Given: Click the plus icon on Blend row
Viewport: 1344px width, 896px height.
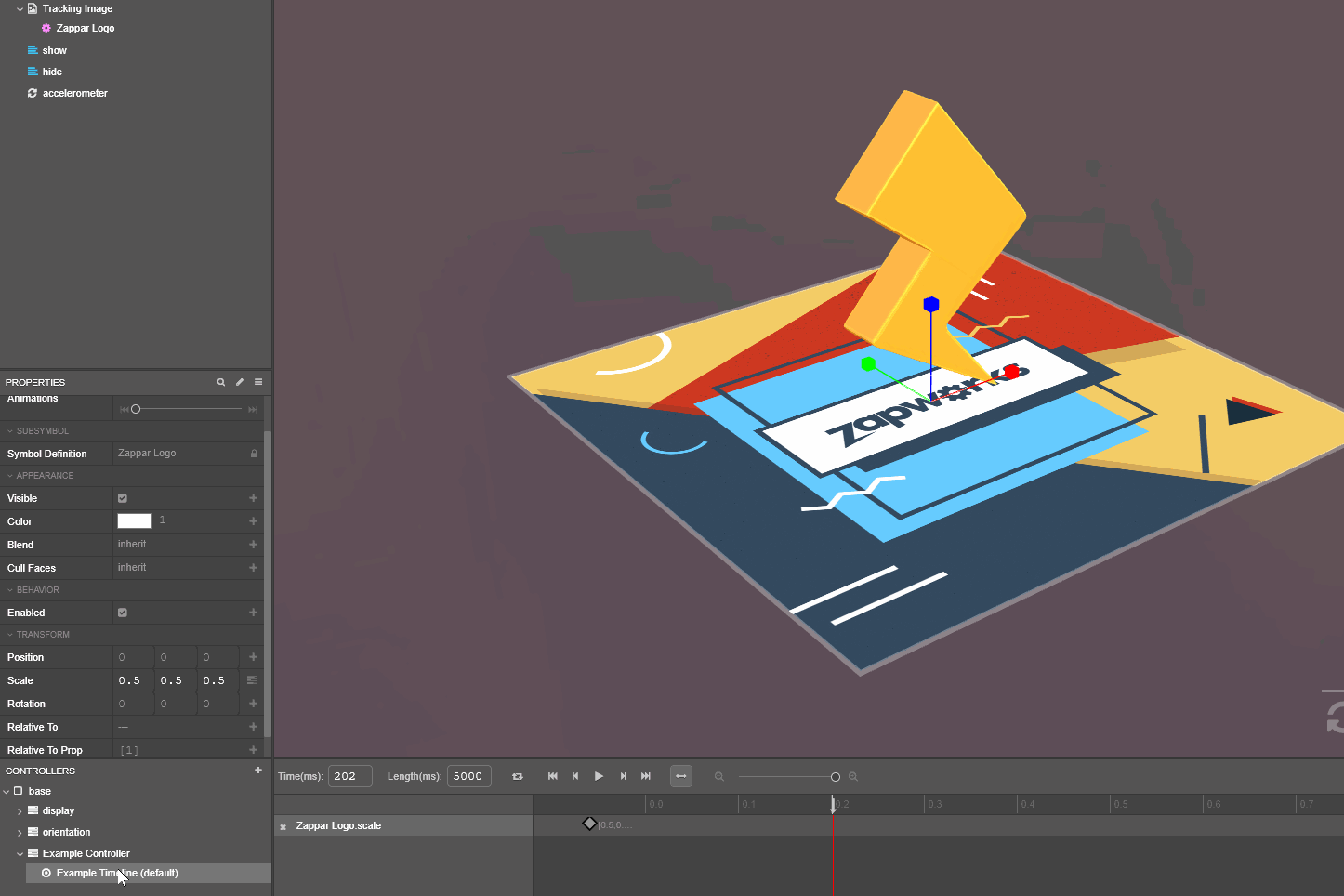Looking at the screenshot, I should (253, 545).
